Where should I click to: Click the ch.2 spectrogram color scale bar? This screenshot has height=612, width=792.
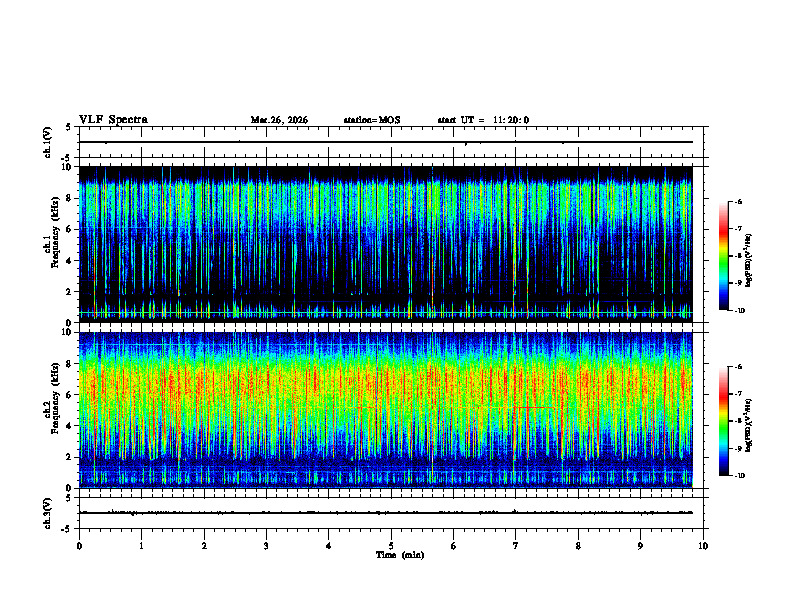pyautogui.click(x=723, y=421)
